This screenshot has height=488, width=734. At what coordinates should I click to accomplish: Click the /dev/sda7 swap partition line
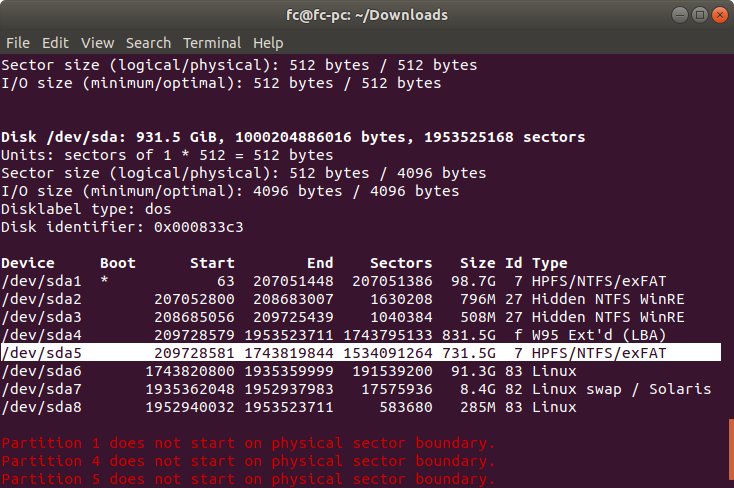point(356,389)
